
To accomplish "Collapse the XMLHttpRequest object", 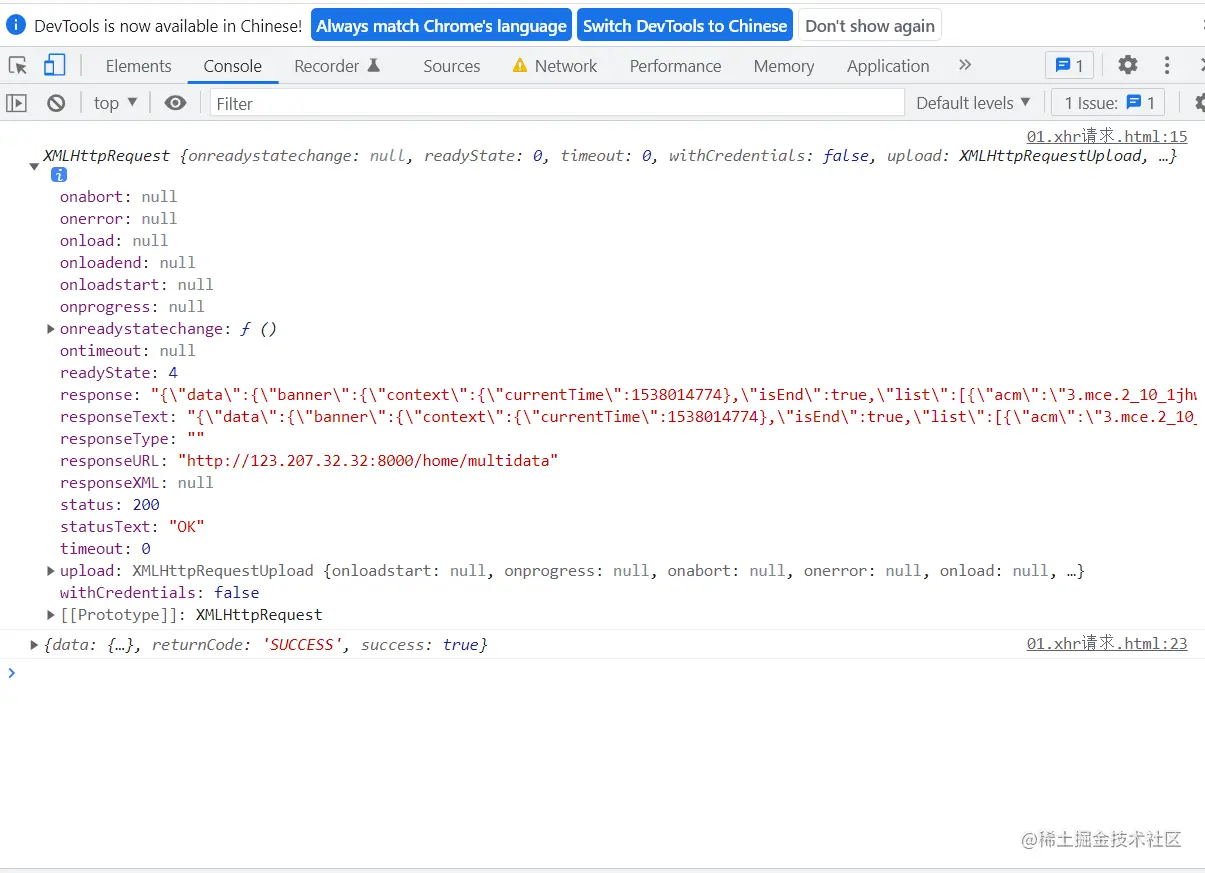I will click(34, 167).
